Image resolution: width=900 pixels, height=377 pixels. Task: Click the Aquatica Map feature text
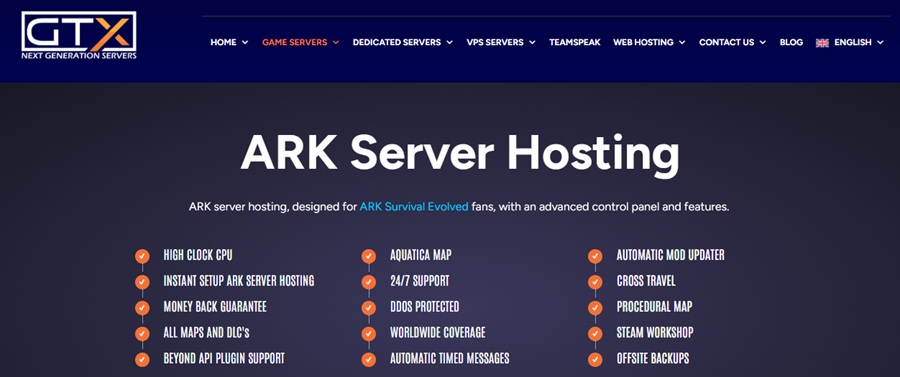421,255
